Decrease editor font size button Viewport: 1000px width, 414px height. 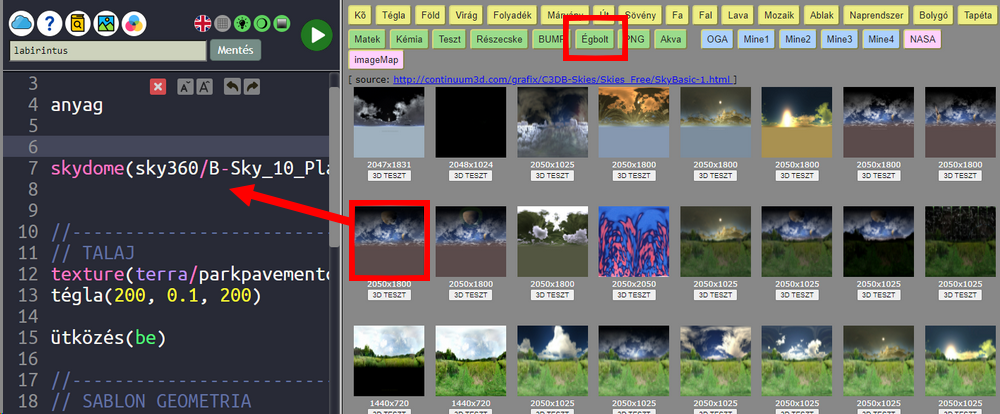click(185, 87)
